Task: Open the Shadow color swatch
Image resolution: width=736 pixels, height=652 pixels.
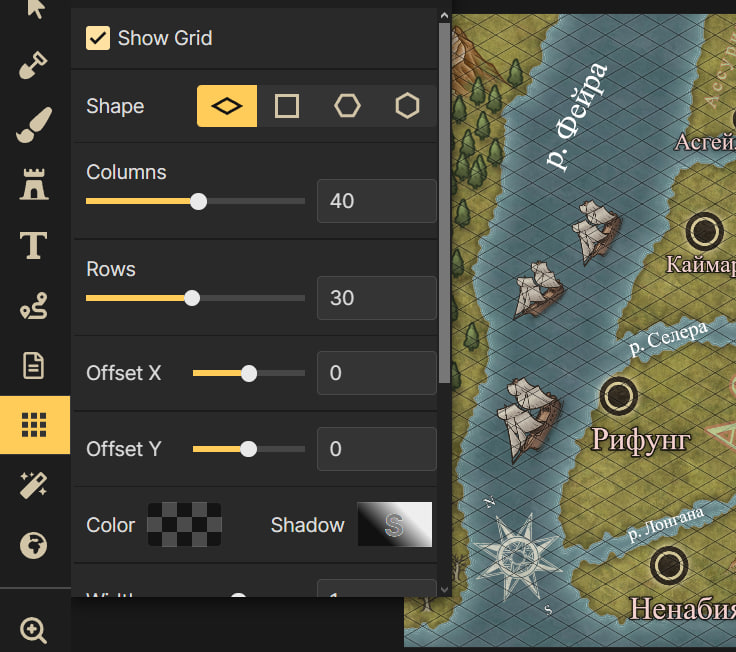Action: [394, 525]
